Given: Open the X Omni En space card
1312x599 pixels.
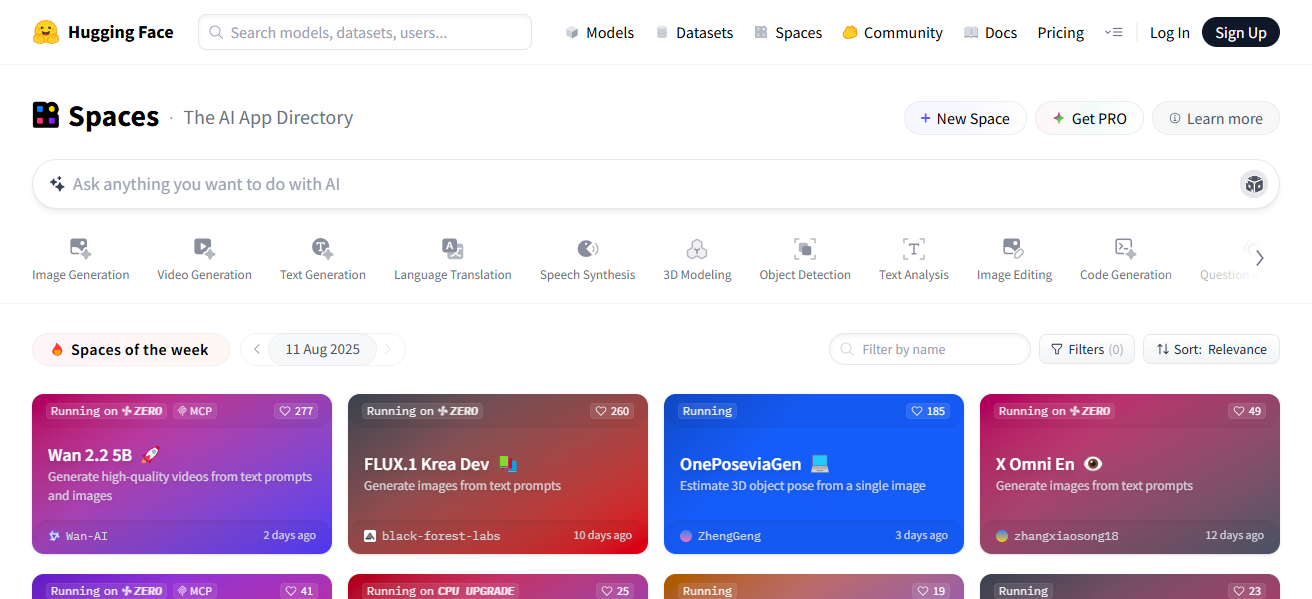Looking at the screenshot, I should pos(1130,474).
